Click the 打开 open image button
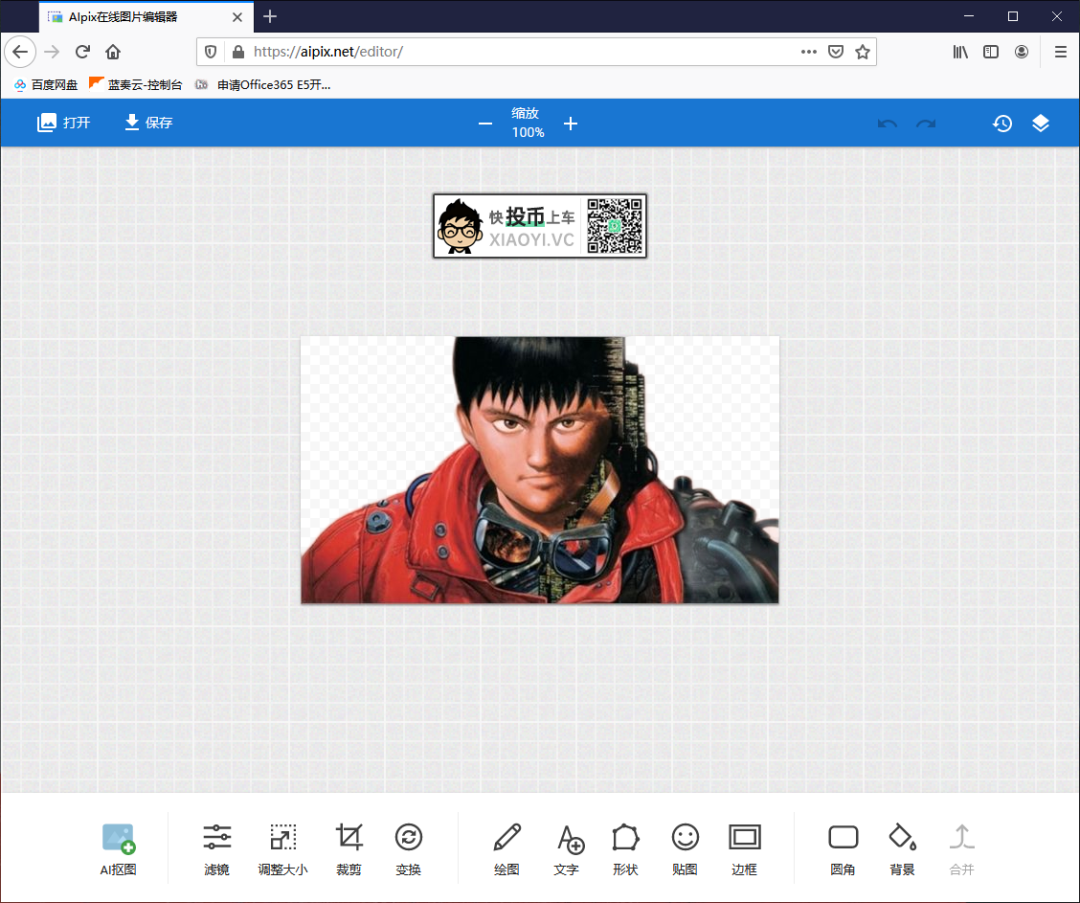The height and width of the screenshot is (903, 1080). click(64, 123)
